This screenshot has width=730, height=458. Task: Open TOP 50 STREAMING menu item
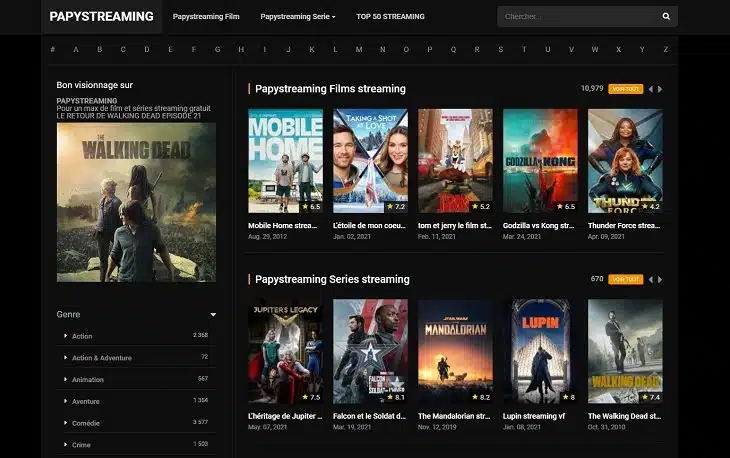coord(390,16)
